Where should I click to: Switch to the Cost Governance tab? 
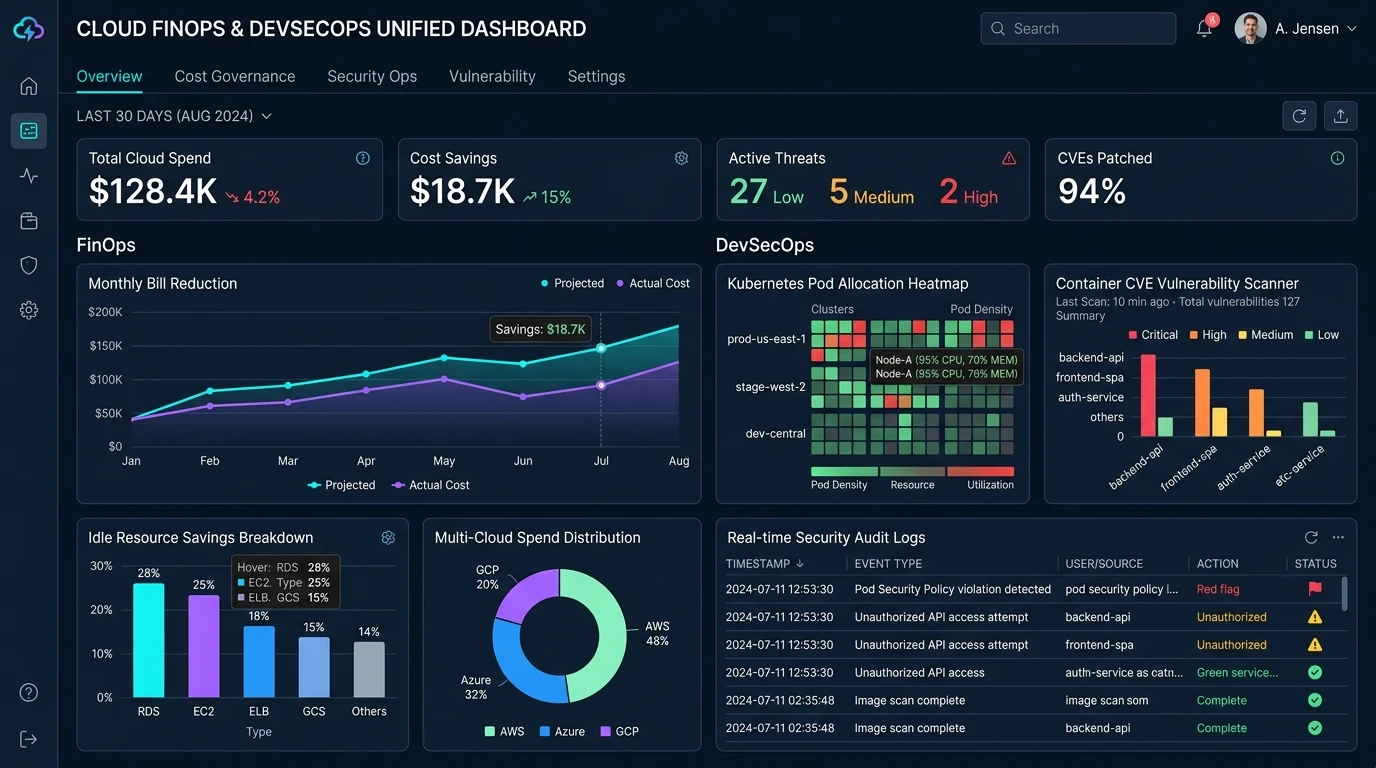coord(235,76)
